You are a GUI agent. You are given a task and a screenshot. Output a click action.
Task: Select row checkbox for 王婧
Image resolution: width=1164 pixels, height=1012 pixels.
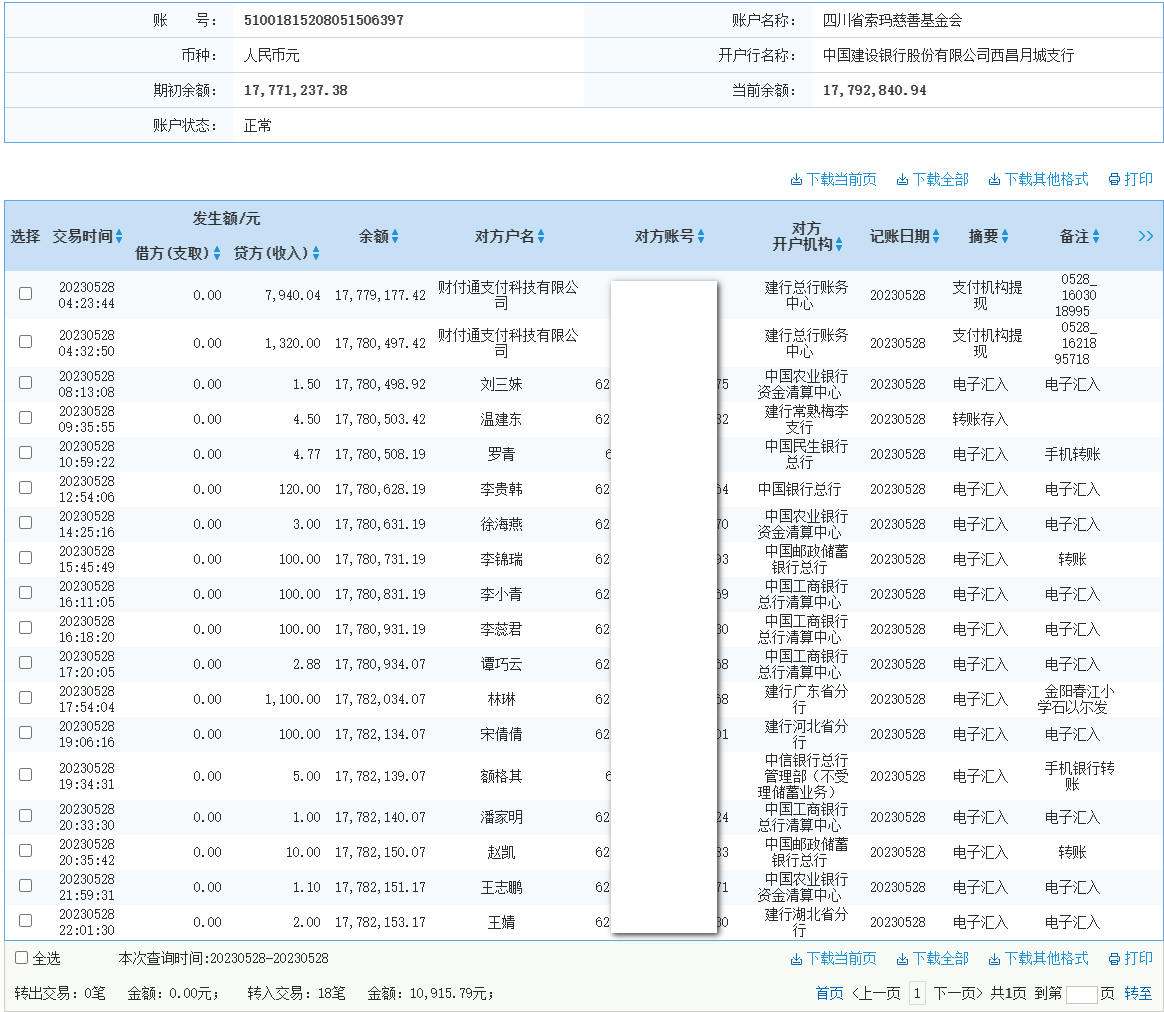25,920
